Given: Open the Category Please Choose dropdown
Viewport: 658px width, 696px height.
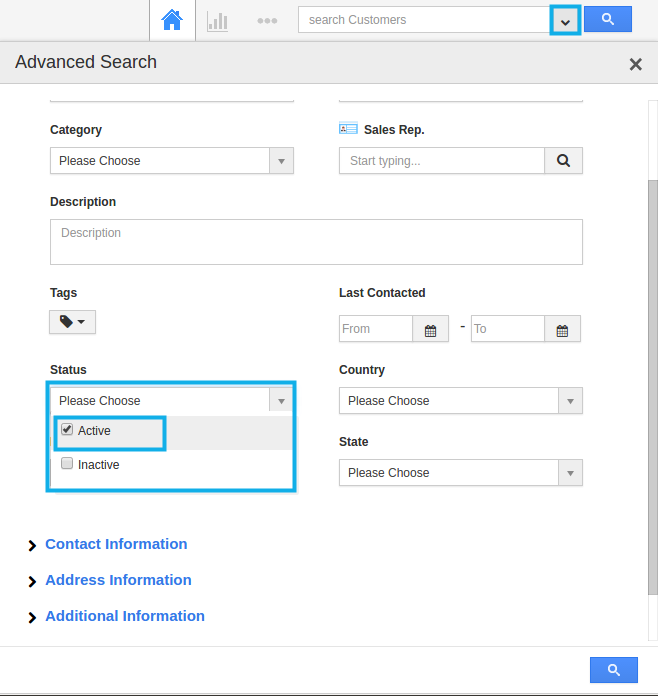Looking at the screenshot, I should (172, 161).
